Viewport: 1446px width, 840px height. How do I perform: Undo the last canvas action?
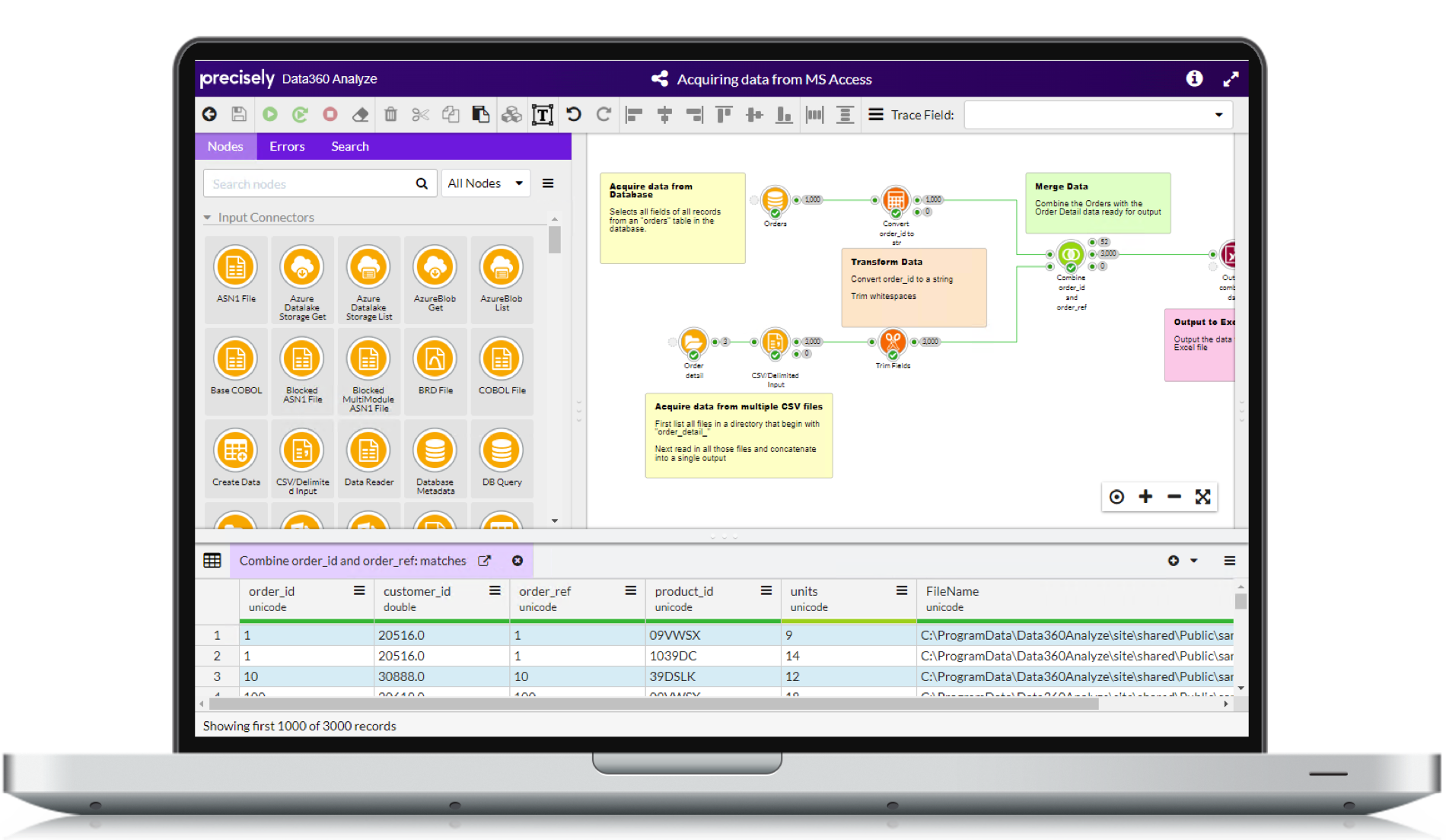pyautogui.click(x=573, y=114)
